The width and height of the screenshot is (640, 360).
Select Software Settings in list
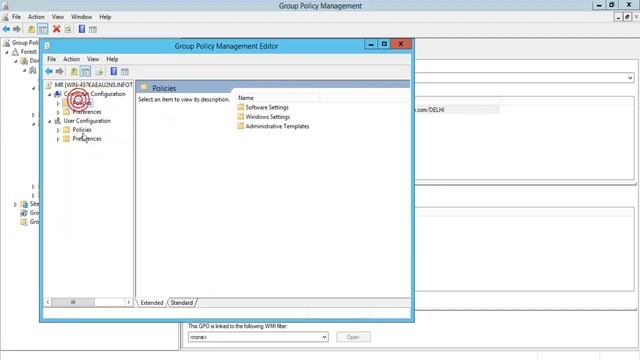click(x=267, y=107)
